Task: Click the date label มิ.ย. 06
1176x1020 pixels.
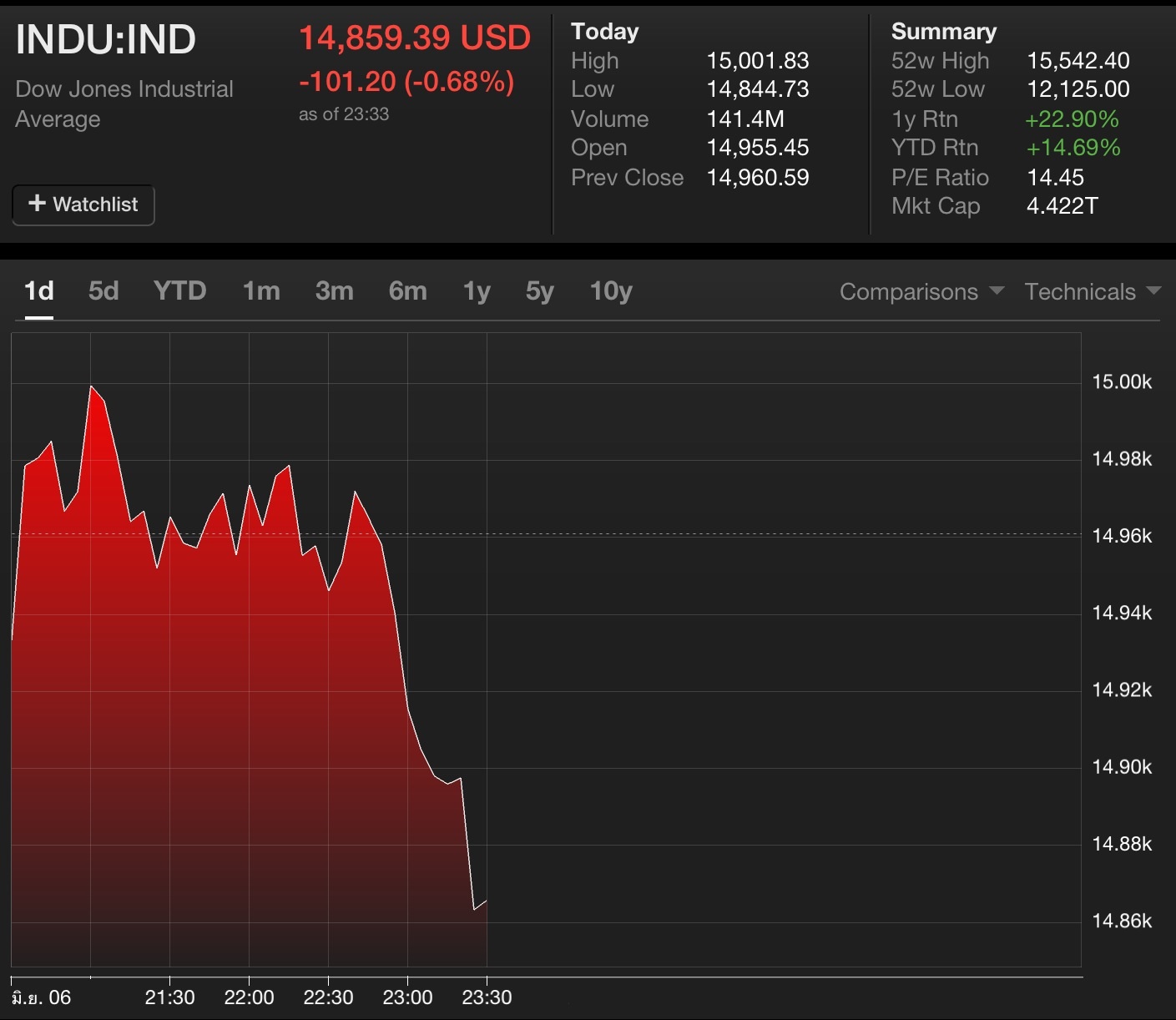Action: click(x=42, y=997)
